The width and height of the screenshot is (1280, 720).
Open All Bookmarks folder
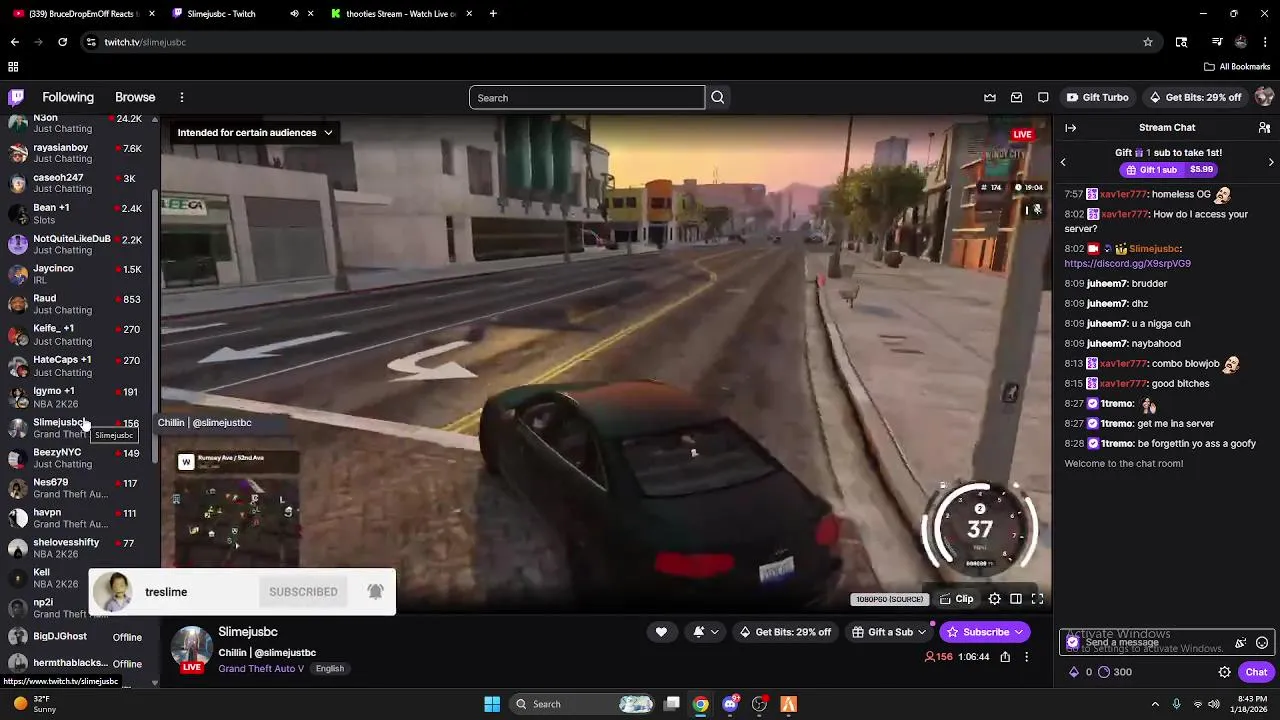pyautogui.click(x=1237, y=67)
